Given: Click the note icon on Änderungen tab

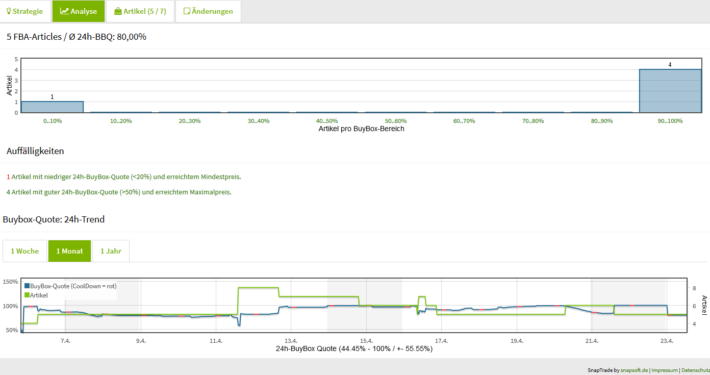Looking at the screenshot, I should click(x=187, y=11).
